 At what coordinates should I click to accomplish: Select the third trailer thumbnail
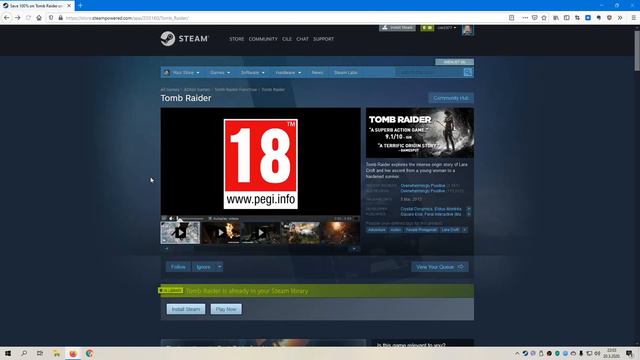point(260,233)
